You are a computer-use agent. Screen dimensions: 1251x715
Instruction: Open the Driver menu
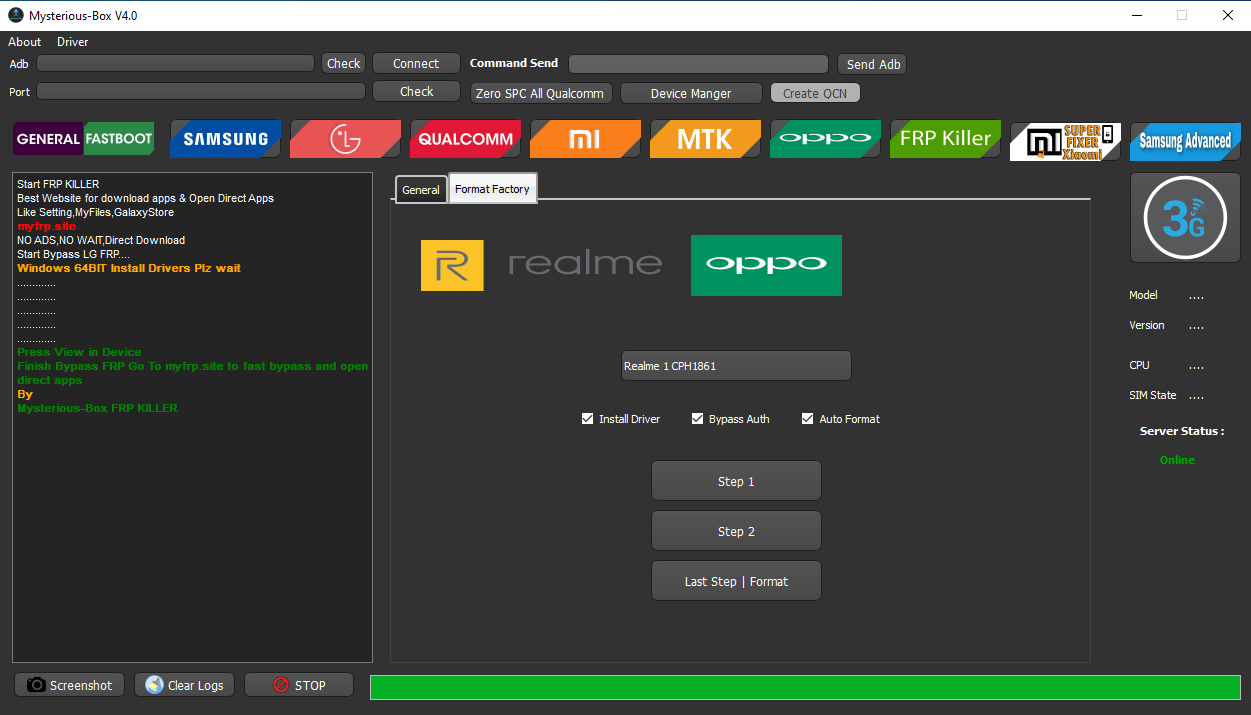click(x=71, y=41)
